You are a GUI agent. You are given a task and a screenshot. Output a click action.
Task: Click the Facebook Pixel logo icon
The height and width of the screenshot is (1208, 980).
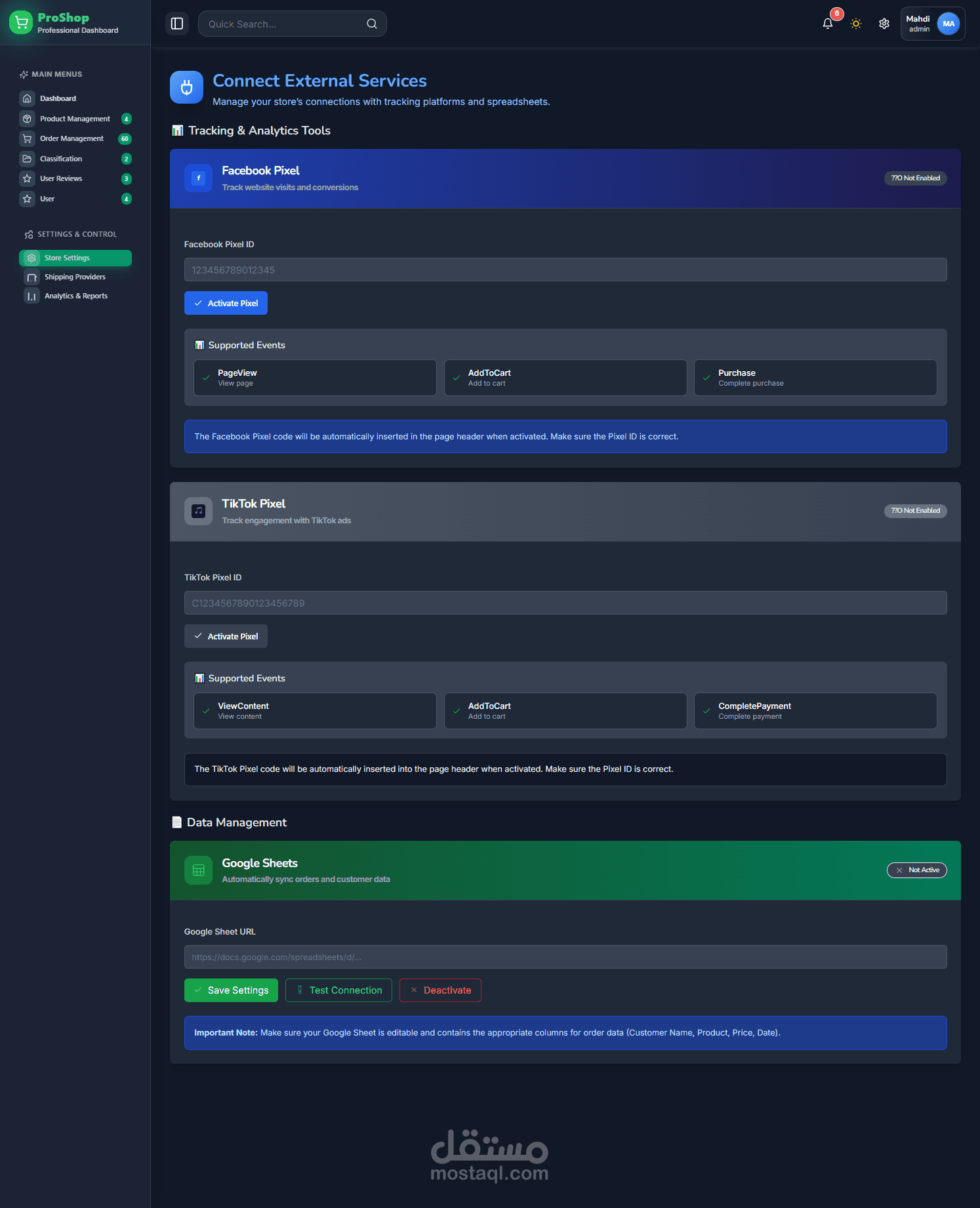coord(198,178)
